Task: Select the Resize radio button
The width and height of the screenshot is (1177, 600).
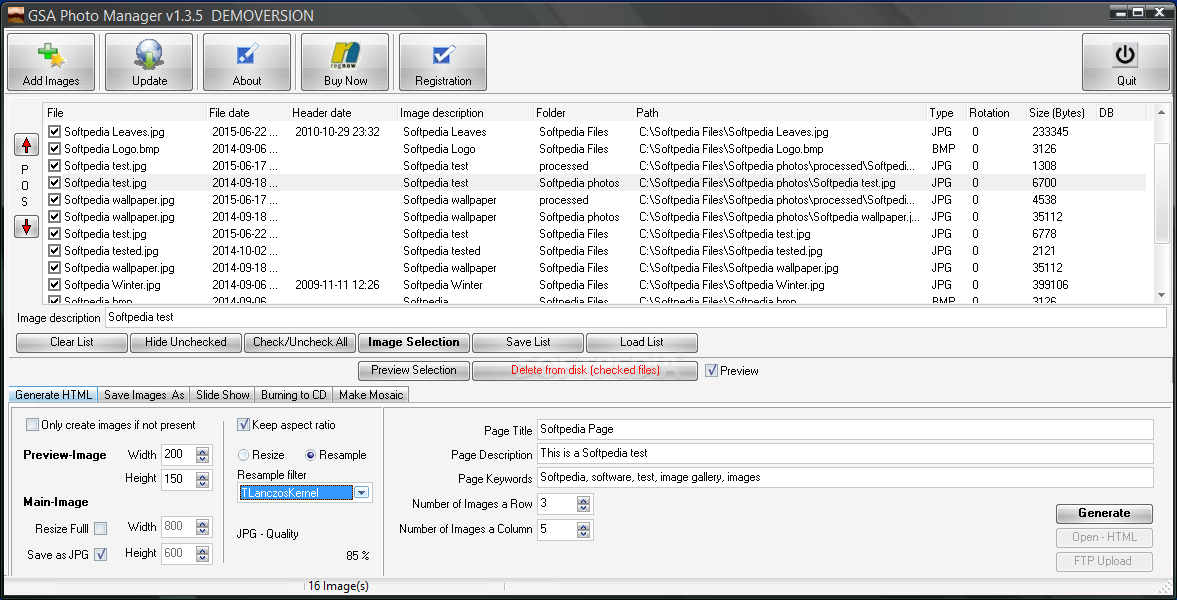Action: pyautogui.click(x=243, y=455)
